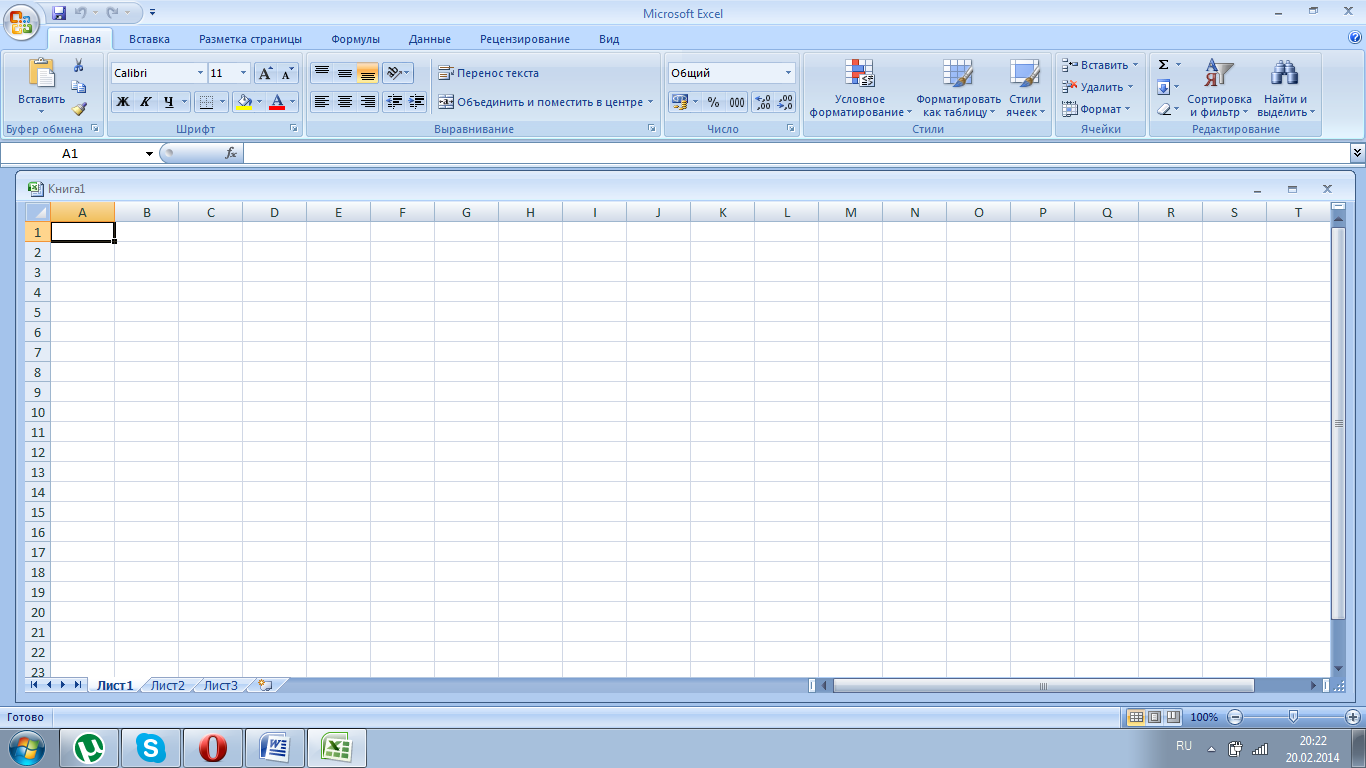Image resolution: width=1366 pixels, height=768 pixels.
Task: Copy the selection via the Copy icon
Action: coord(79,87)
